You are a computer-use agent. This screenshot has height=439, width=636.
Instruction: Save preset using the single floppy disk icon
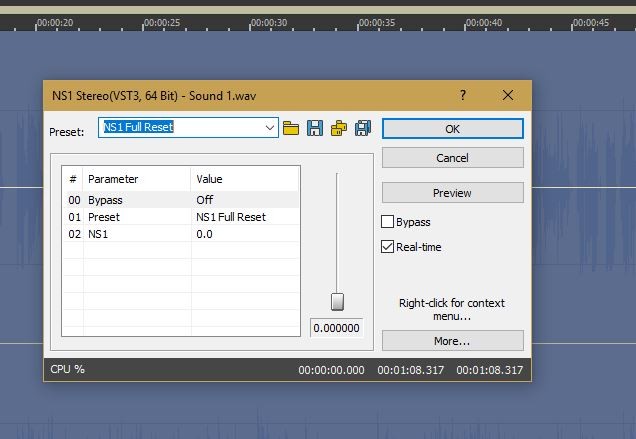pyautogui.click(x=315, y=128)
